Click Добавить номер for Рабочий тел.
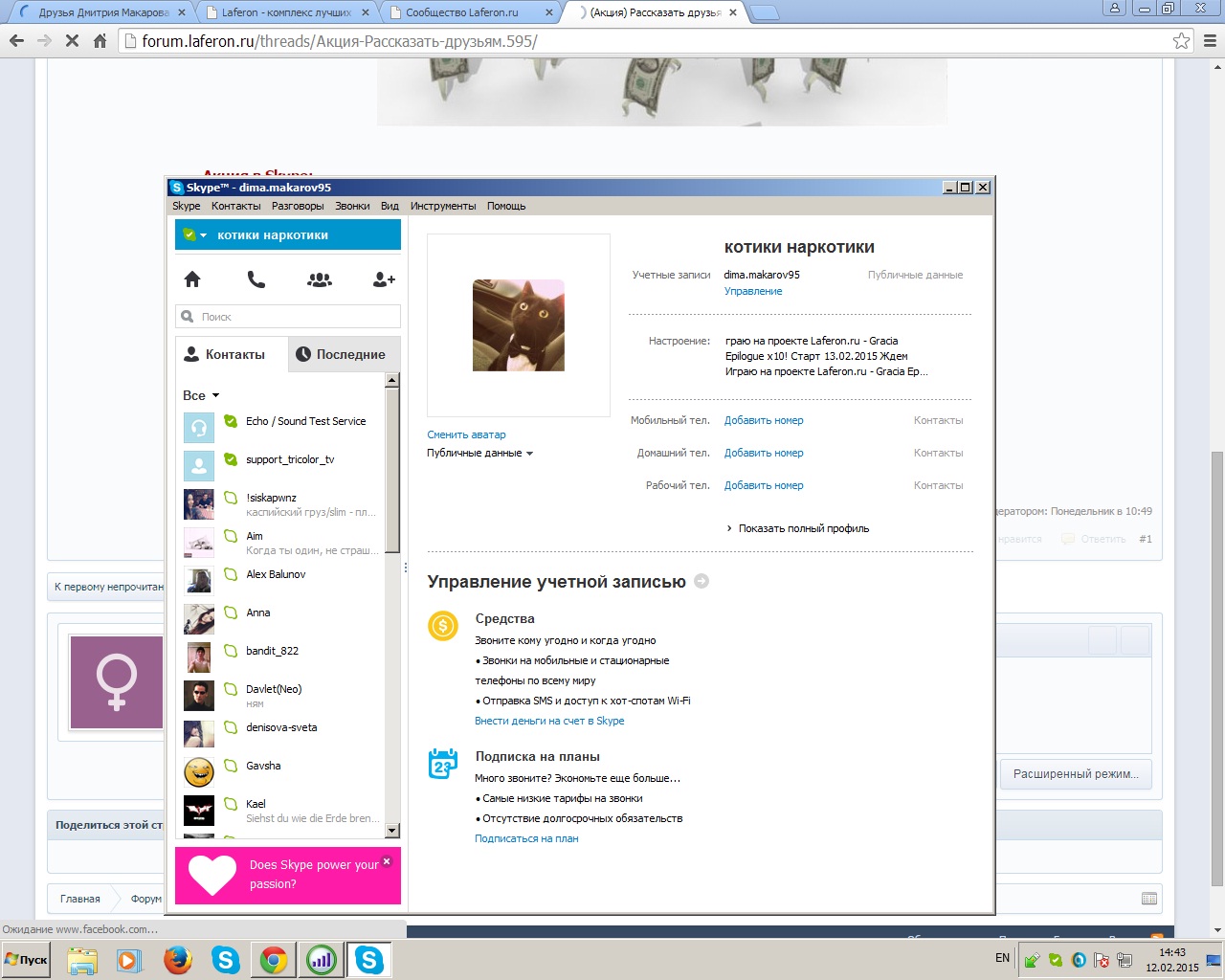1225x980 pixels. 764,485
